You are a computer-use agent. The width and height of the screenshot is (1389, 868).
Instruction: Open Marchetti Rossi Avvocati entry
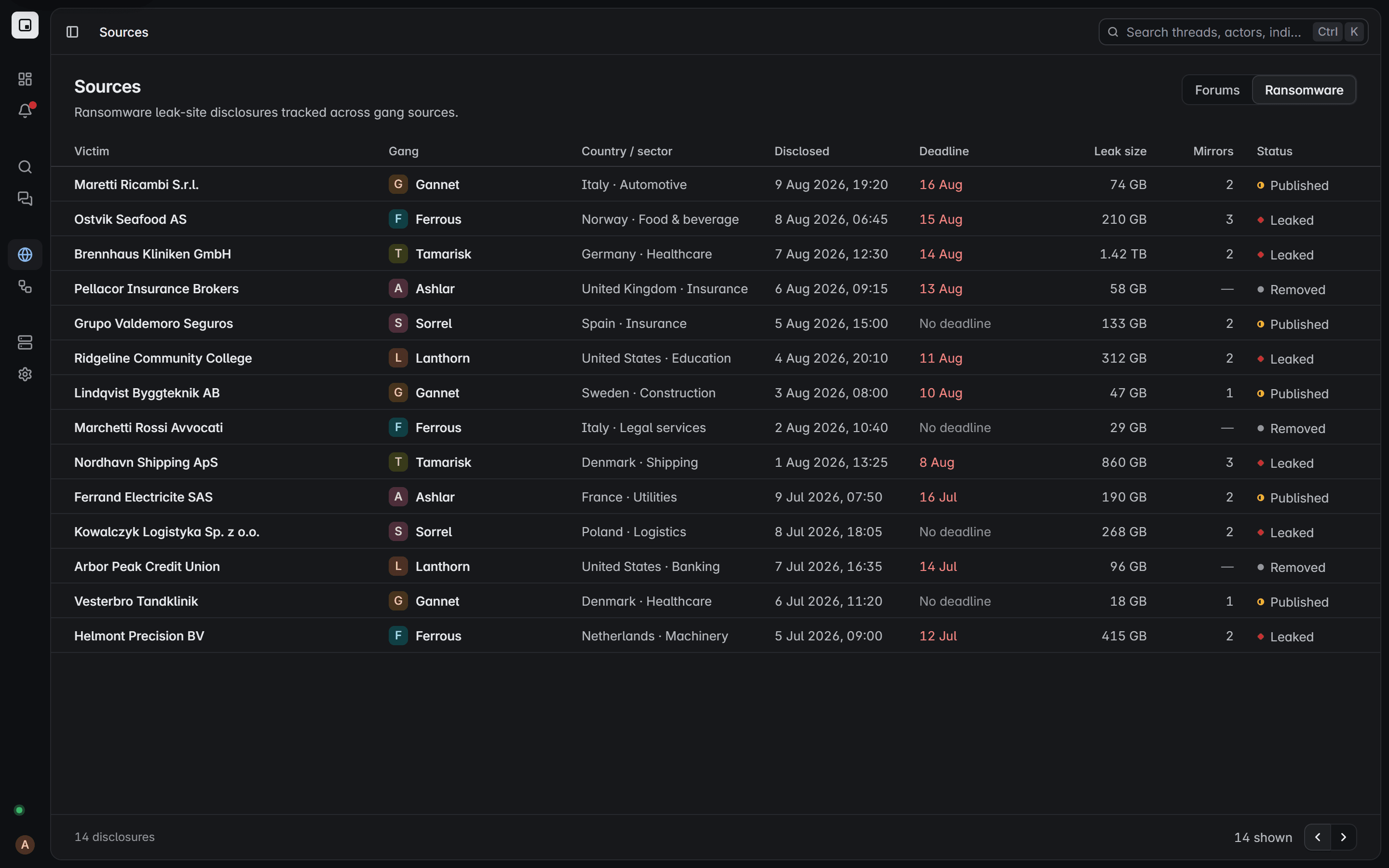[x=148, y=428]
